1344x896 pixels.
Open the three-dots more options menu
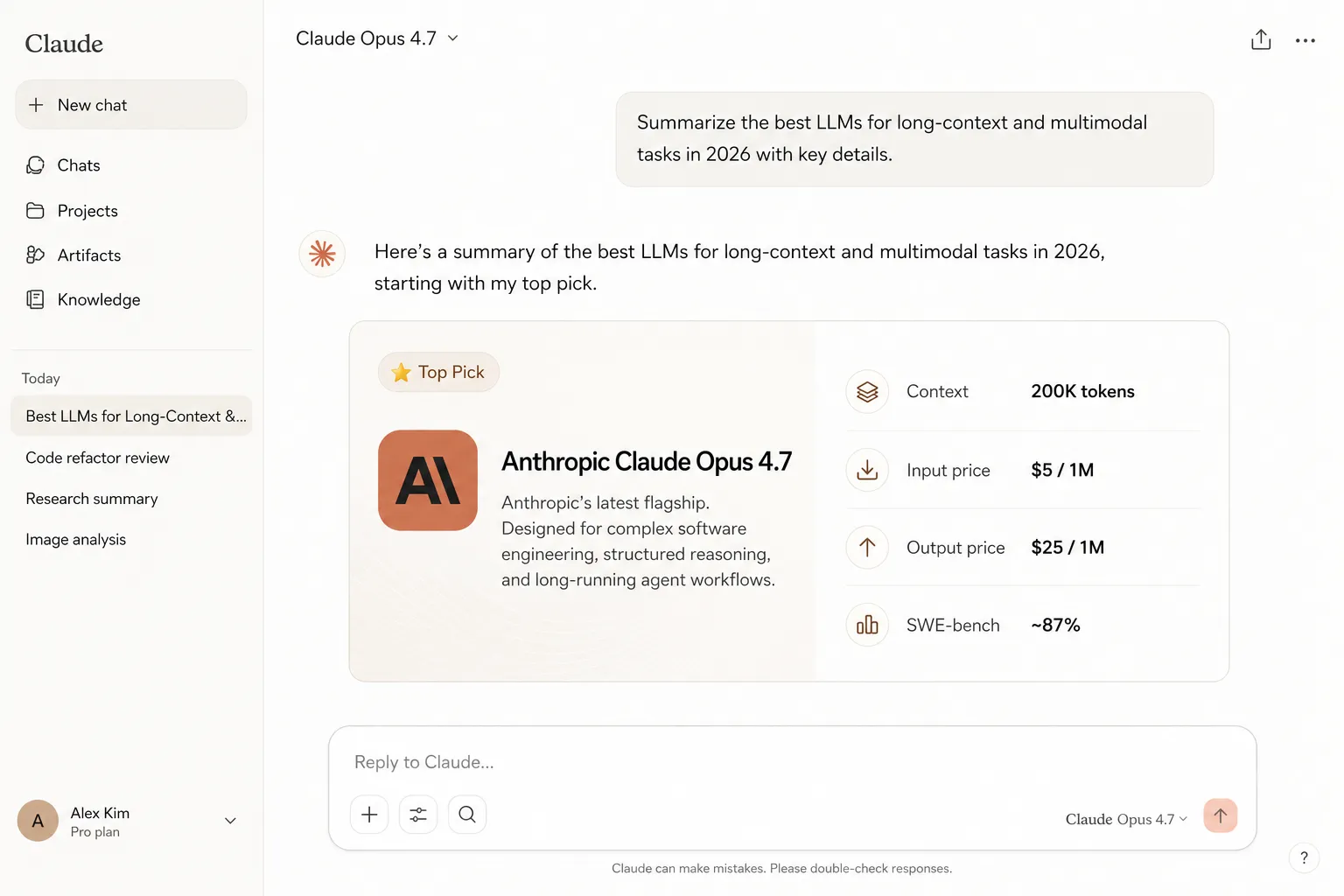click(1305, 40)
